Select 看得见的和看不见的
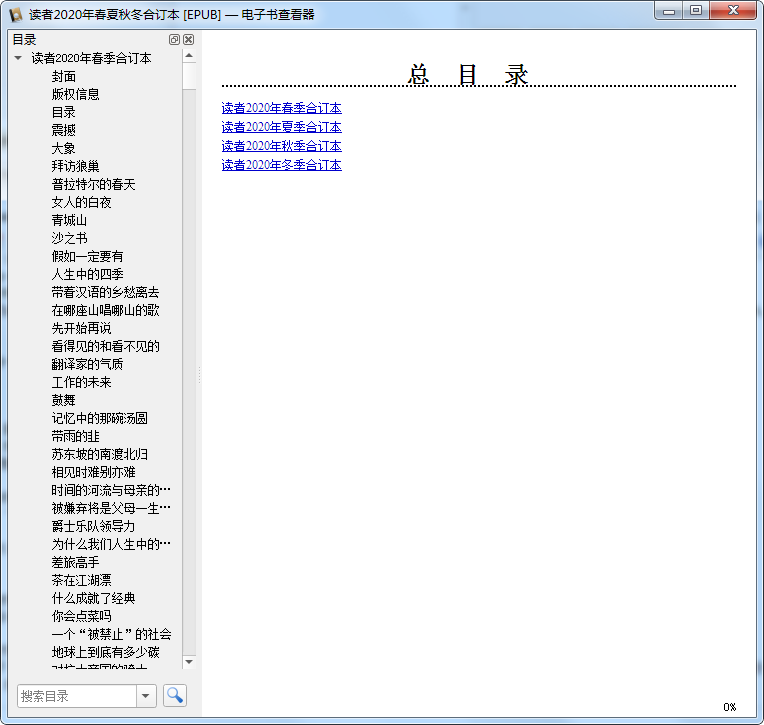Screen dimensions: 764x725 (x=106, y=346)
